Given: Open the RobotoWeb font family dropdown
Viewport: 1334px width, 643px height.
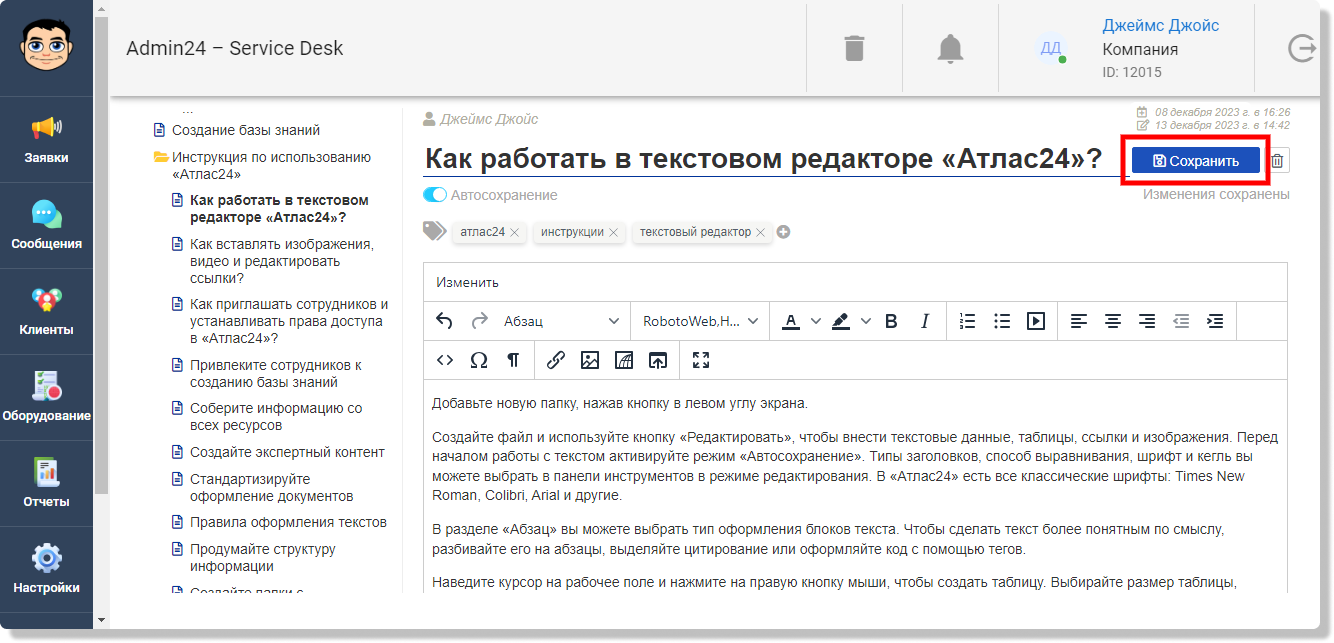Looking at the screenshot, I should pos(701,321).
